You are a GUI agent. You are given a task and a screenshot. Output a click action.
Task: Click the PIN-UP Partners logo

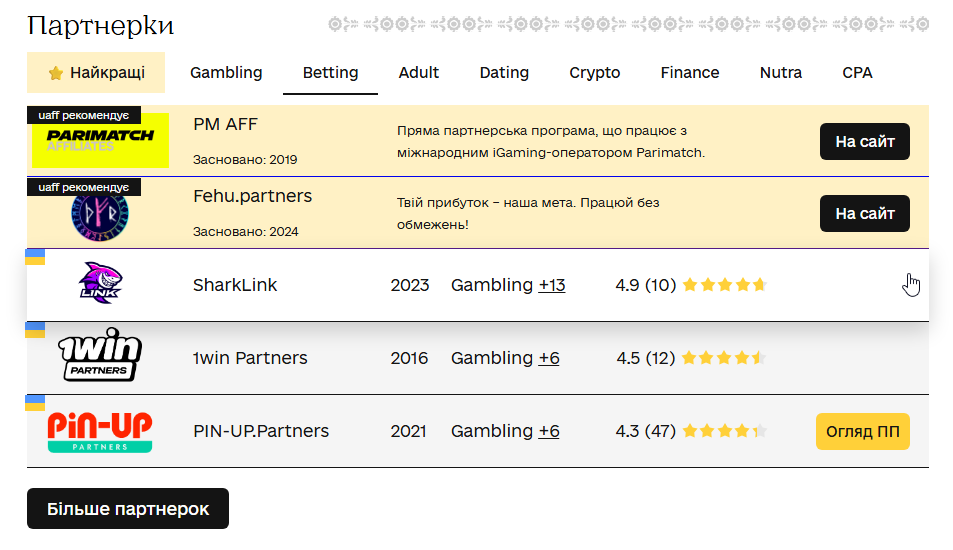click(99, 431)
